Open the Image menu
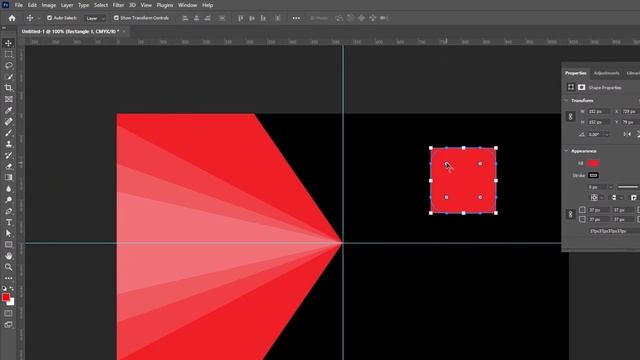640x360 pixels. coord(49,5)
